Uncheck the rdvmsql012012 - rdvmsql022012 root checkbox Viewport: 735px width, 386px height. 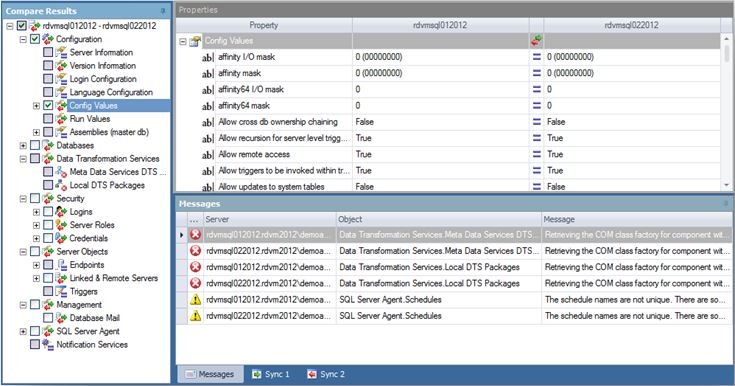(22, 26)
